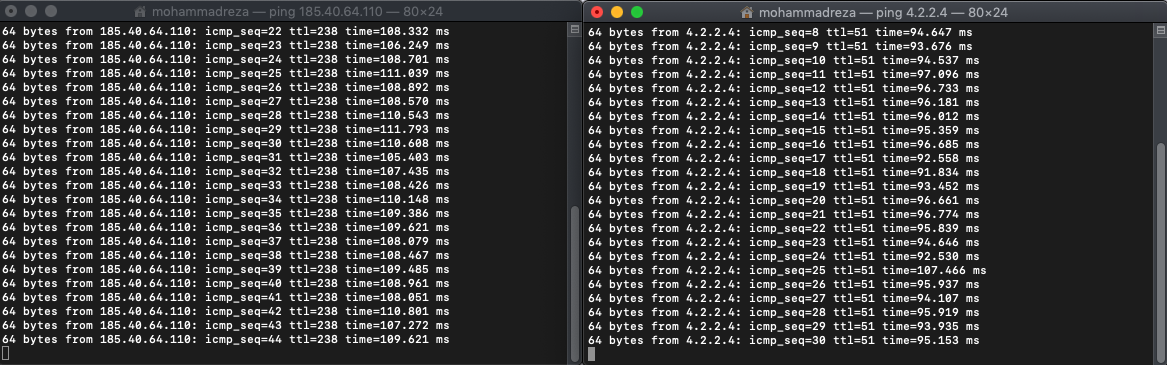Click the line with icmp_seq=24 time=92.530 ms

pyautogui.click(x=783, y=256)
